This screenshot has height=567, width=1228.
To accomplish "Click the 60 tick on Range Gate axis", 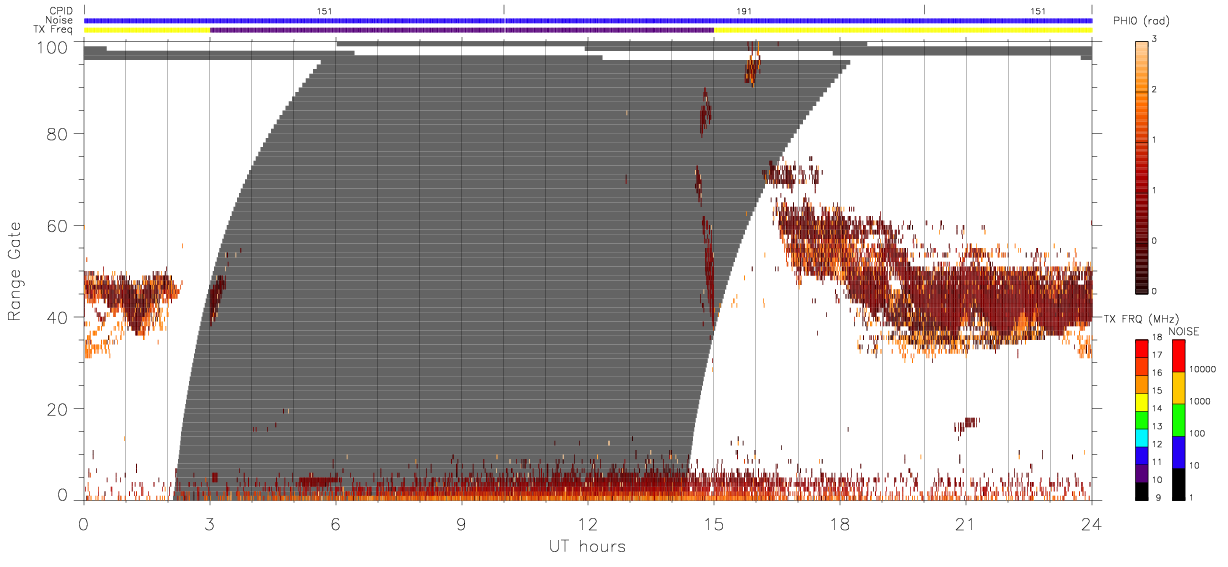I will click(x=56, y=226).
